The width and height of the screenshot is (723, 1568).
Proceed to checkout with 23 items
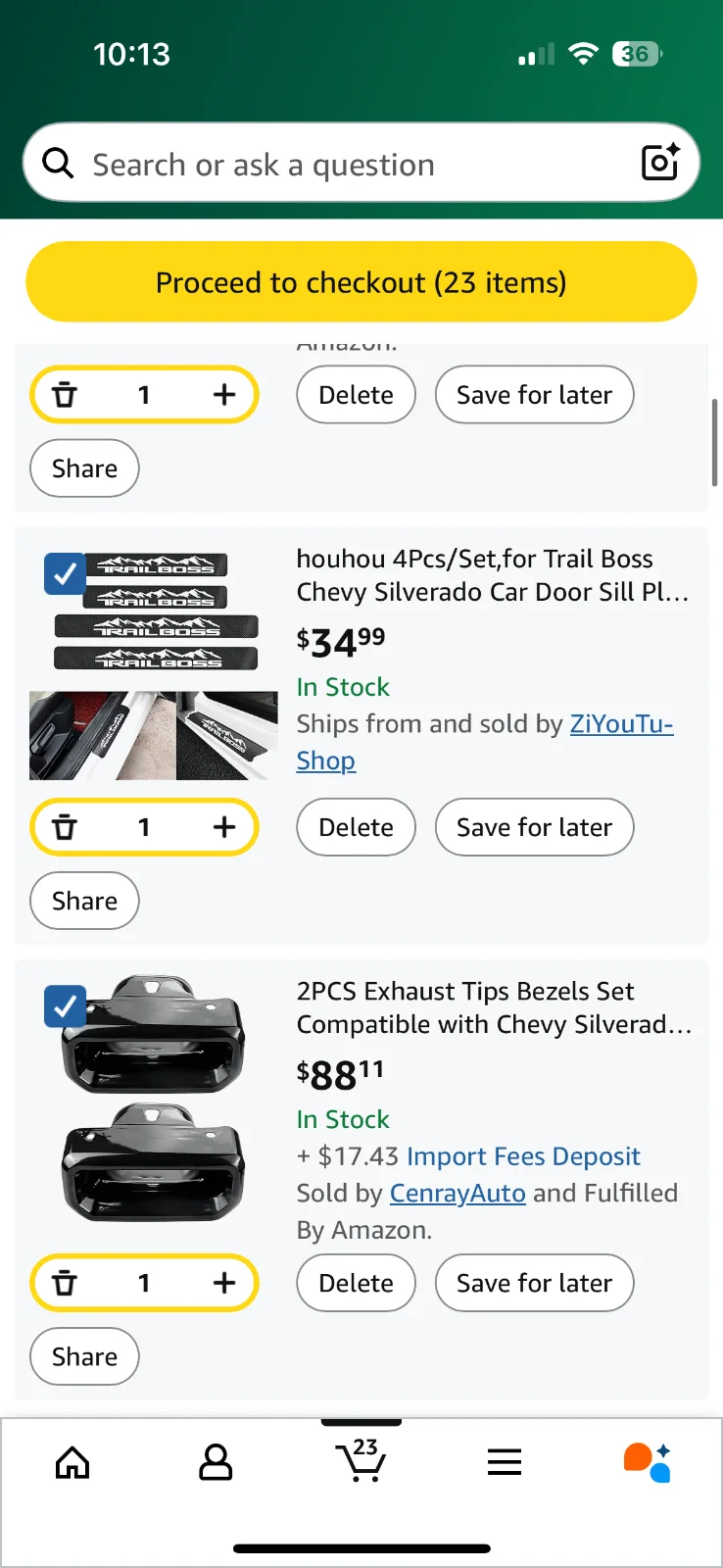[x=361, y=282]
